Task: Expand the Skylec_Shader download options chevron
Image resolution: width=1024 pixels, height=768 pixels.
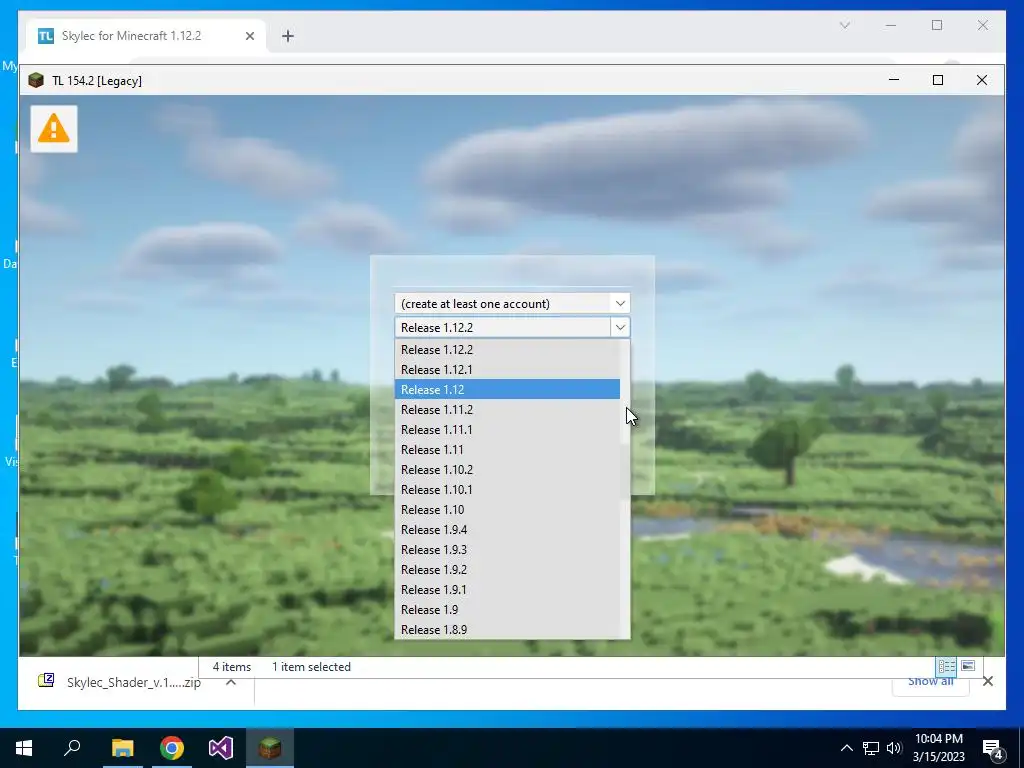Action: [x=231, y=682]
